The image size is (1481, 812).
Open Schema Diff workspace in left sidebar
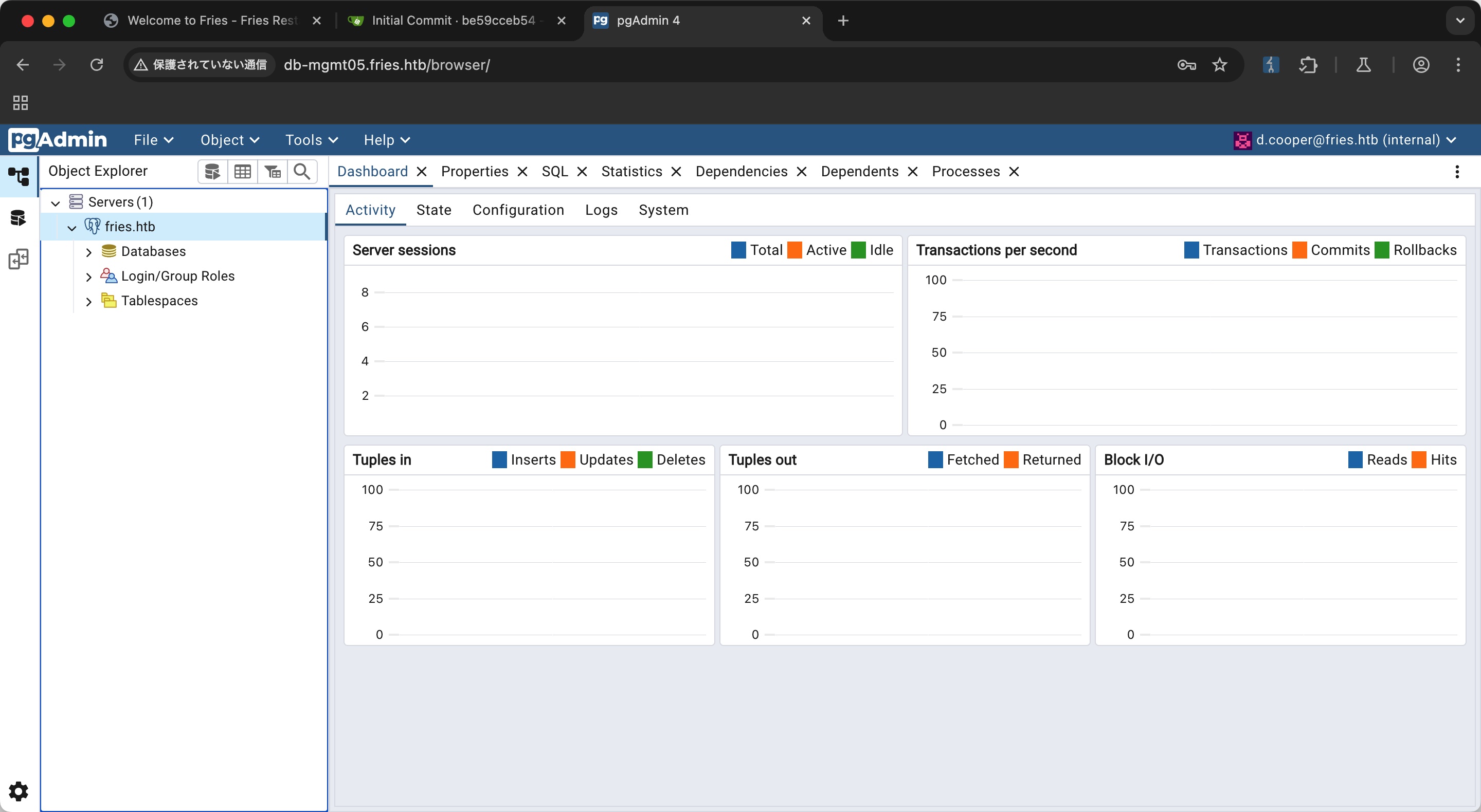pyautogui.click(x=19, y=259)
